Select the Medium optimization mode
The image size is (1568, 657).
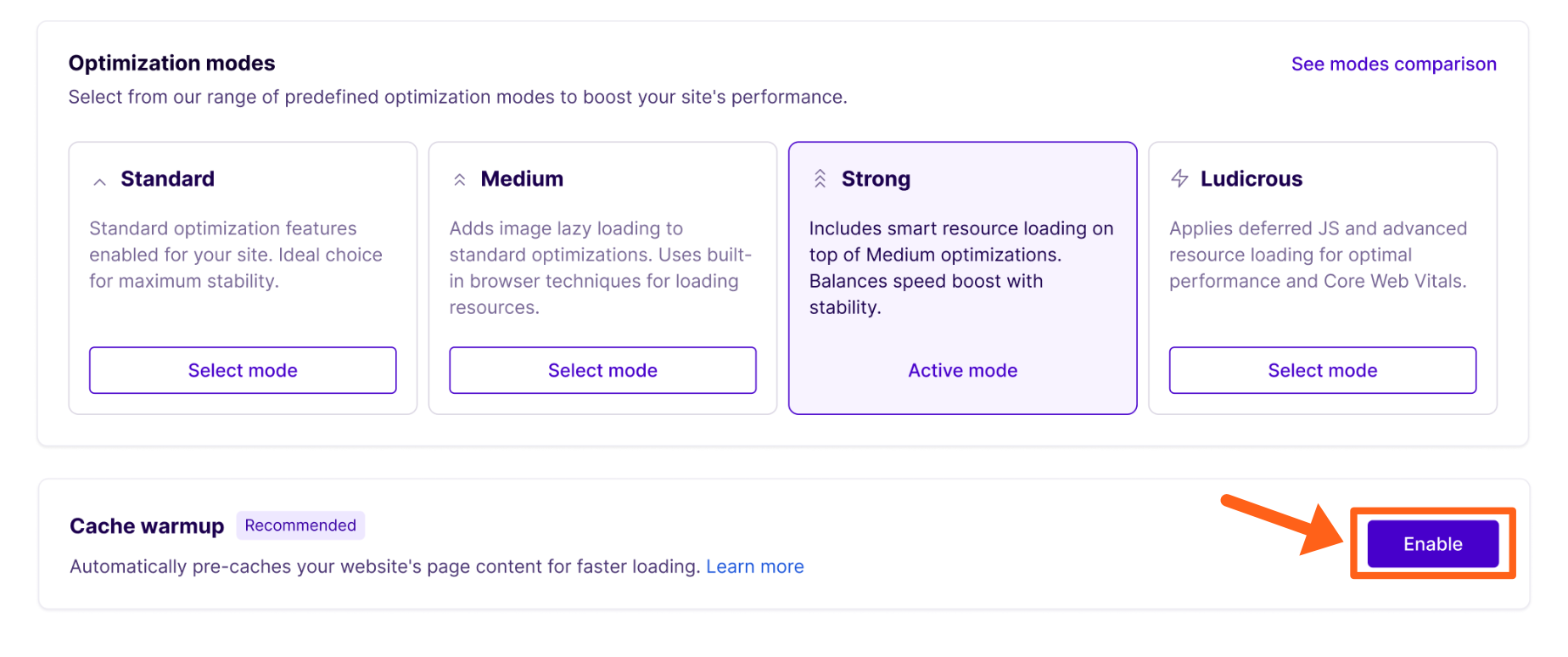tap(602, 370)
